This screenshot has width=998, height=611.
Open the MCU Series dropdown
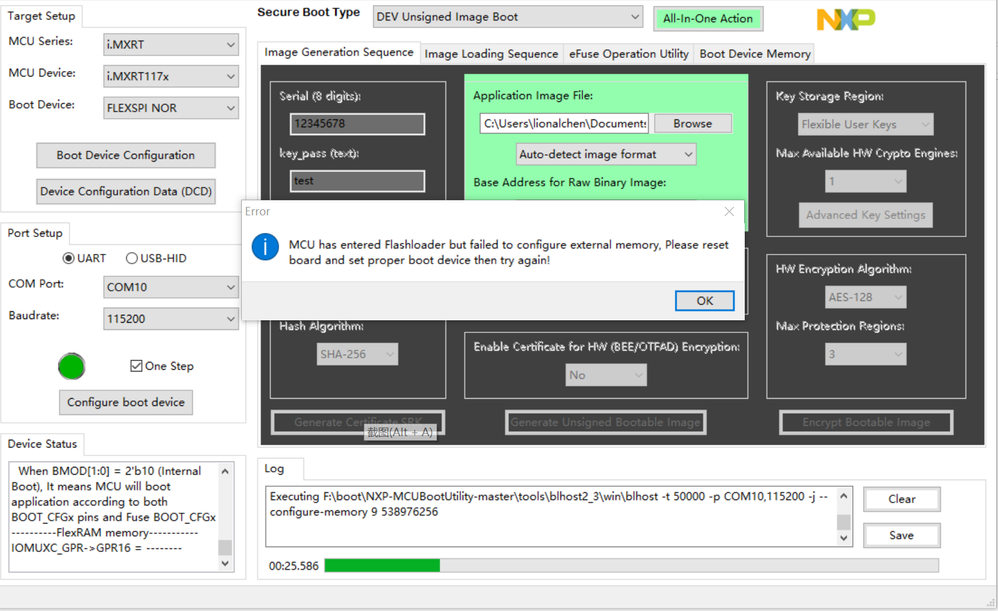pos(171,45)
